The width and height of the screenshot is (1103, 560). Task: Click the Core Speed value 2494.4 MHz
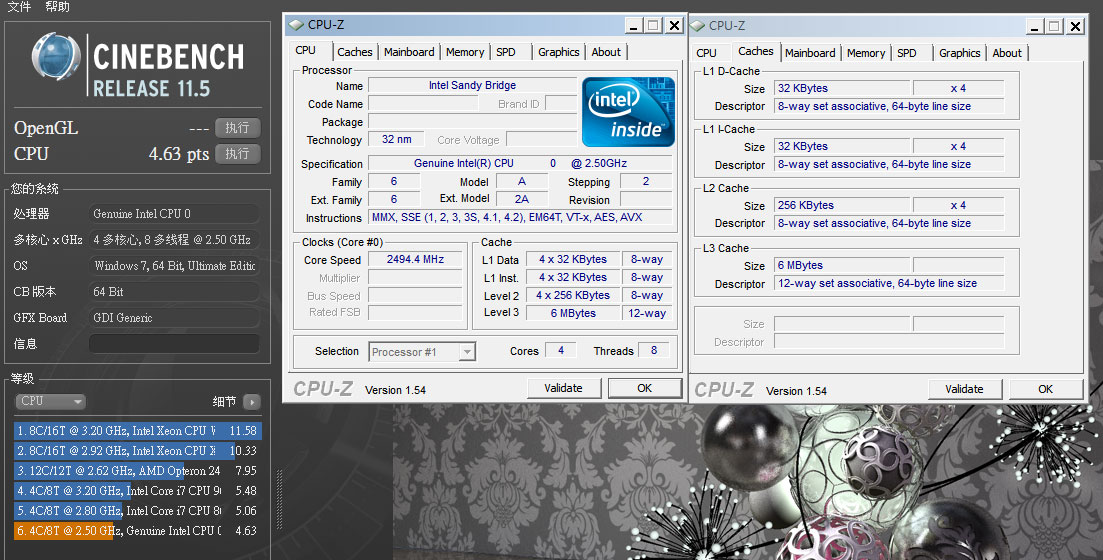pos(416,260)
